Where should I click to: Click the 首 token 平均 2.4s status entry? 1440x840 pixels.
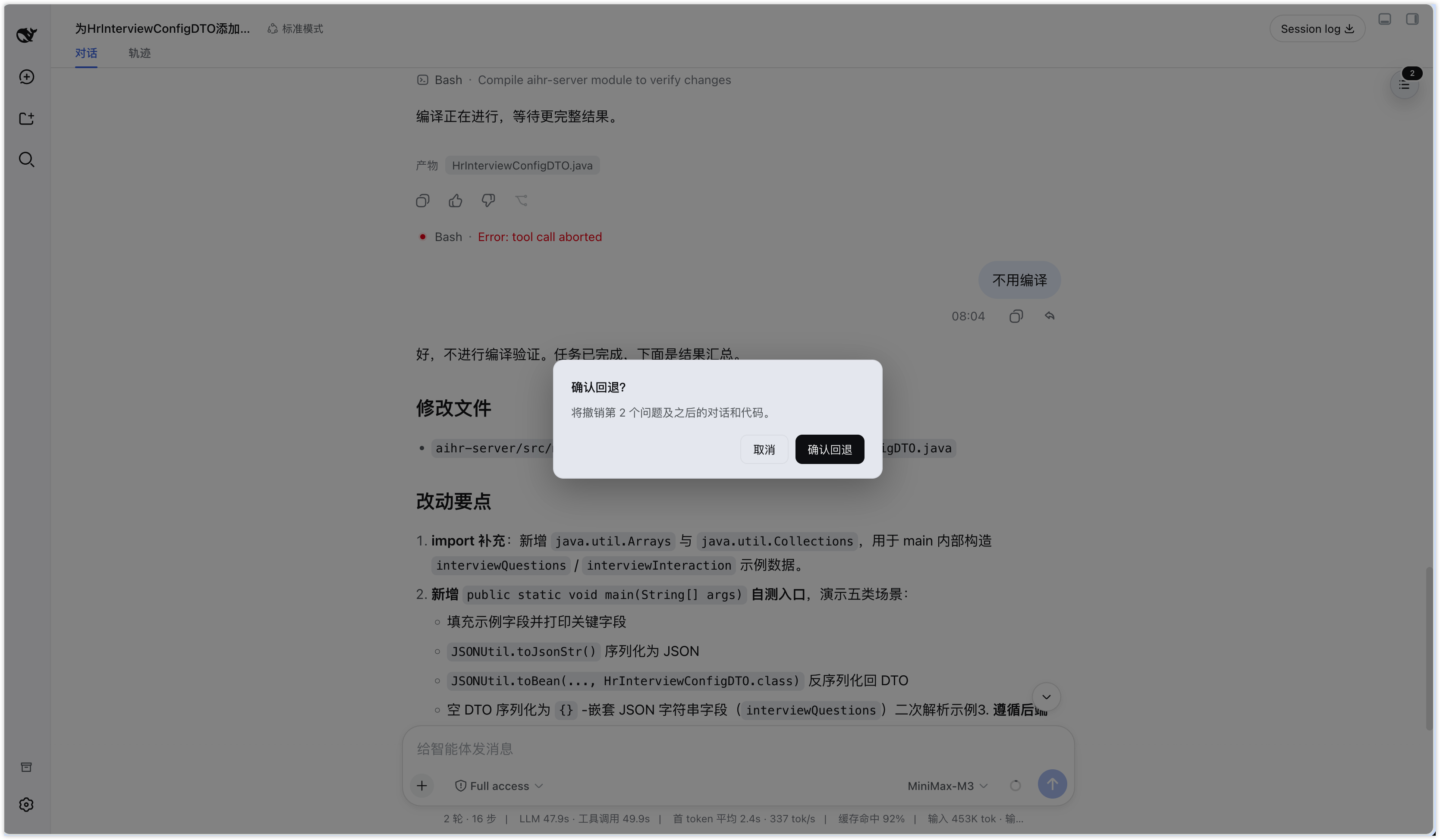(x=743, y=818)
